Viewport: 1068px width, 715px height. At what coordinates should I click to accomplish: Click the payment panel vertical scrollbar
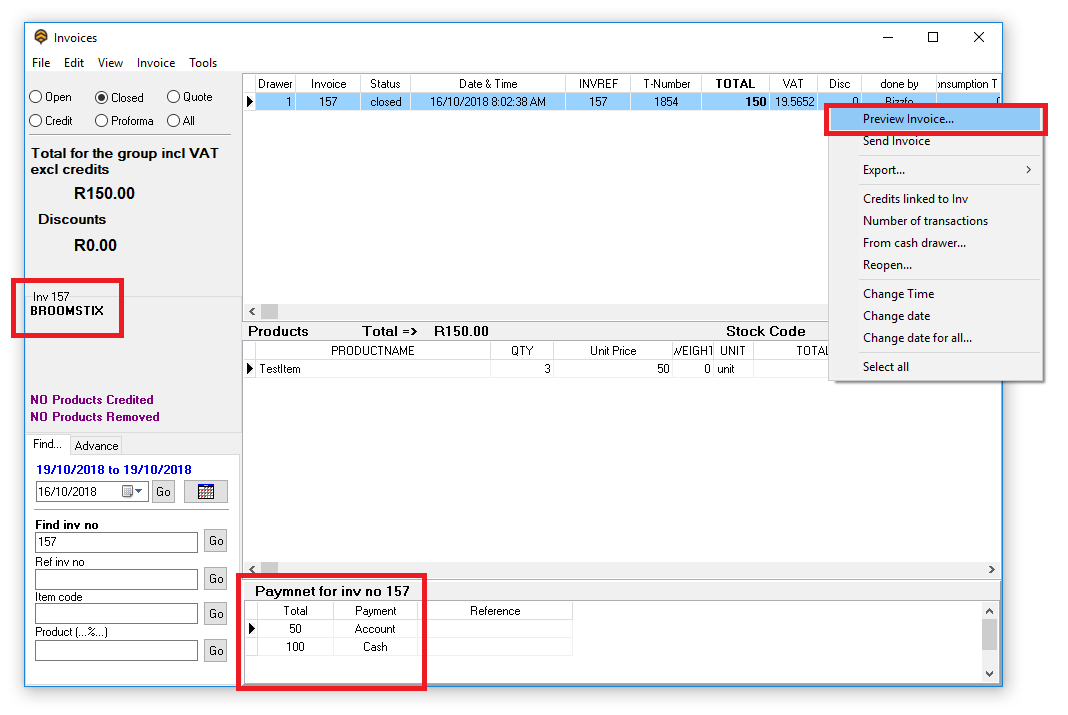(989, 635)
